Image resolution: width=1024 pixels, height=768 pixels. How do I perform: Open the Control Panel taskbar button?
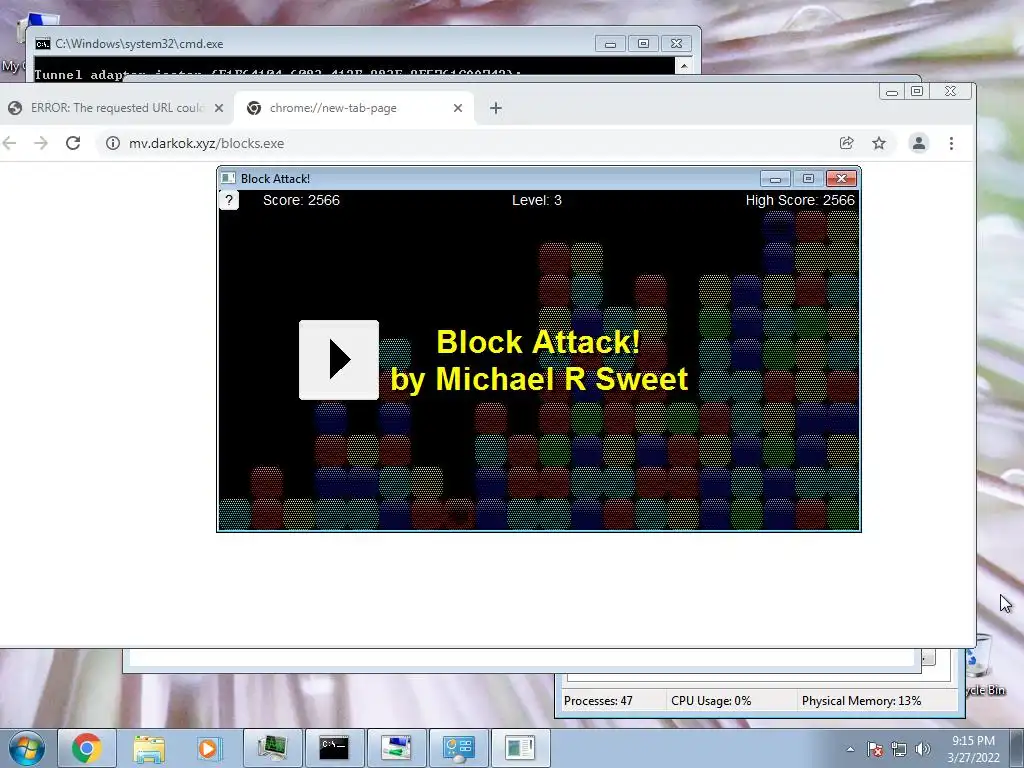pyautogui.click(x=458, y=748)
